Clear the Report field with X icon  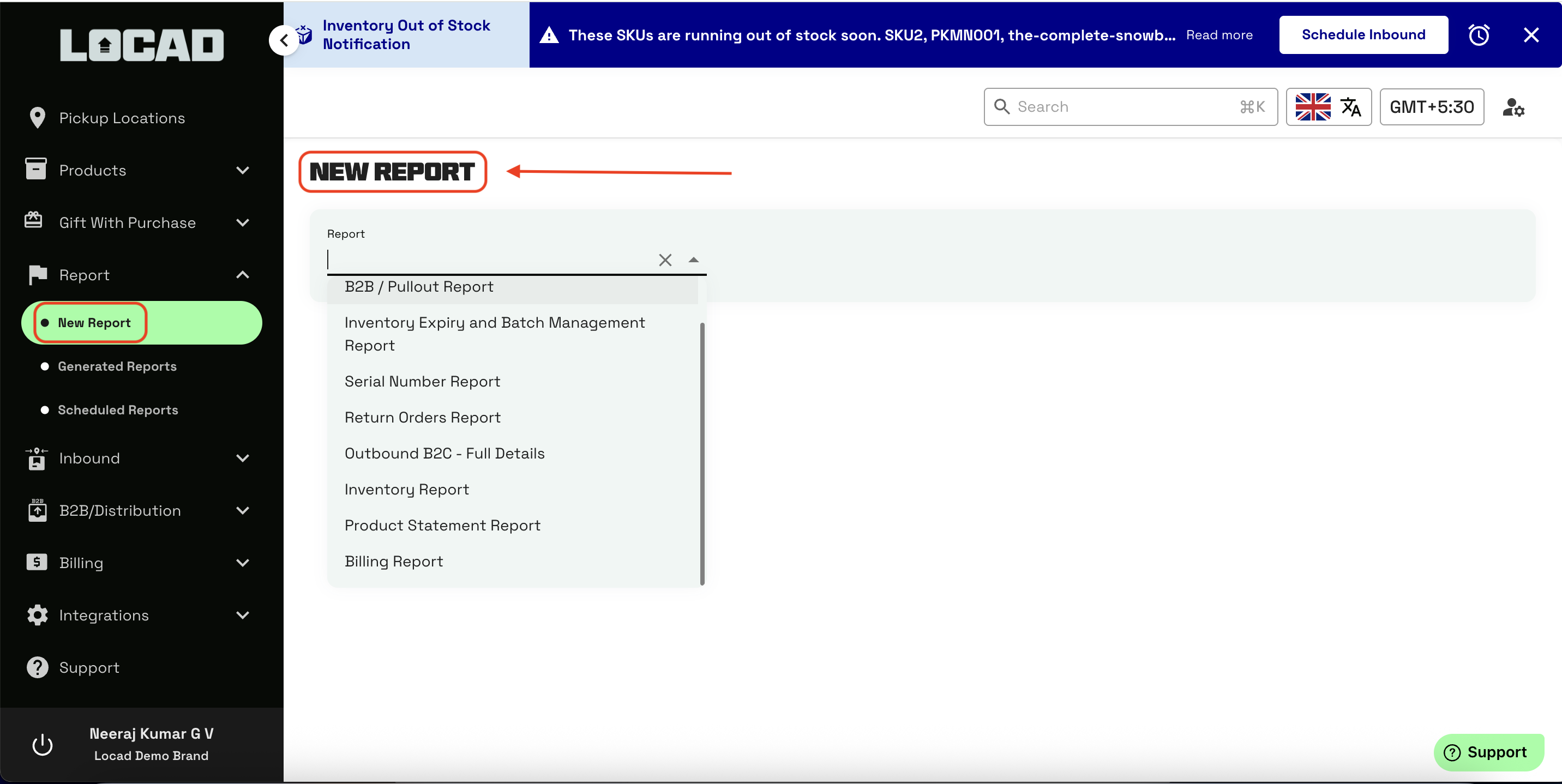pos(665,260)
